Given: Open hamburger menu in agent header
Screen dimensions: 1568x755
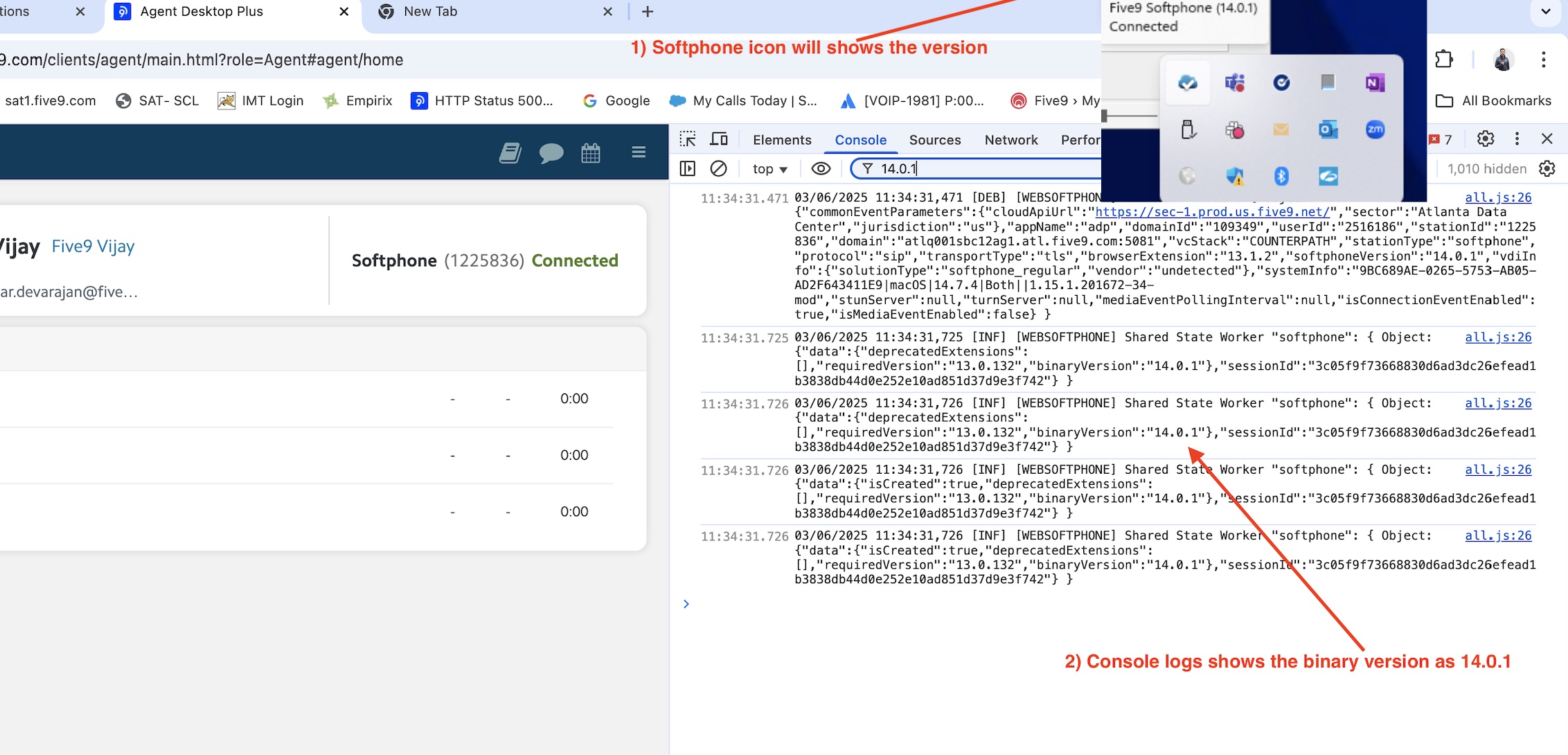Looking at the screenshot, I should click(639, 152).
